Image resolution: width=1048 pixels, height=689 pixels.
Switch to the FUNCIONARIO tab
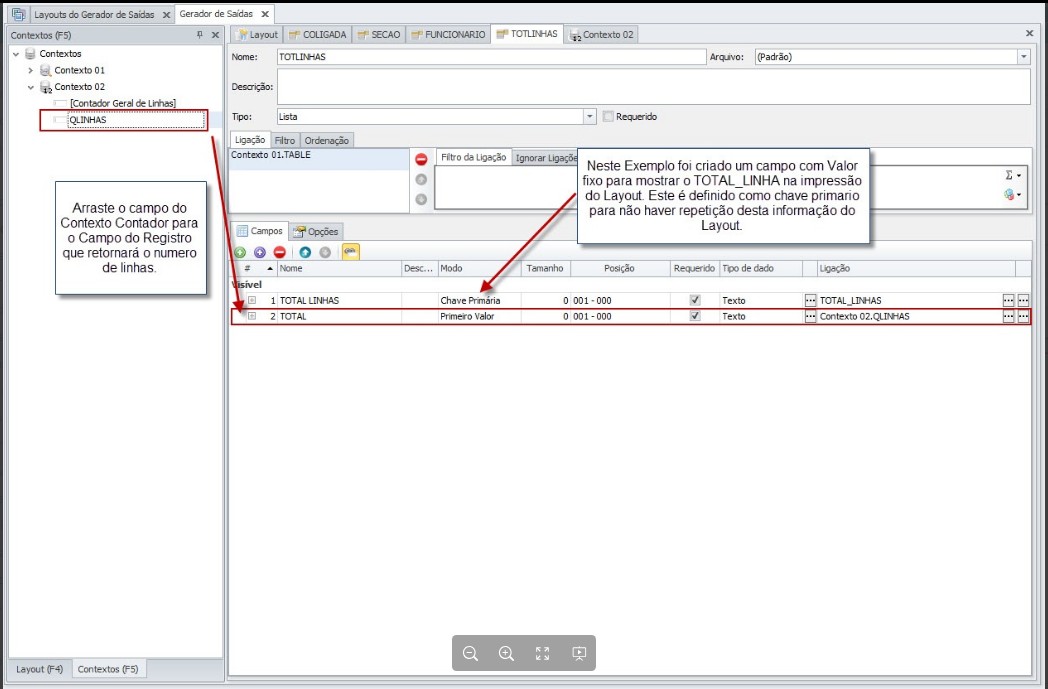pyautogui.click(x=448, y=34)
